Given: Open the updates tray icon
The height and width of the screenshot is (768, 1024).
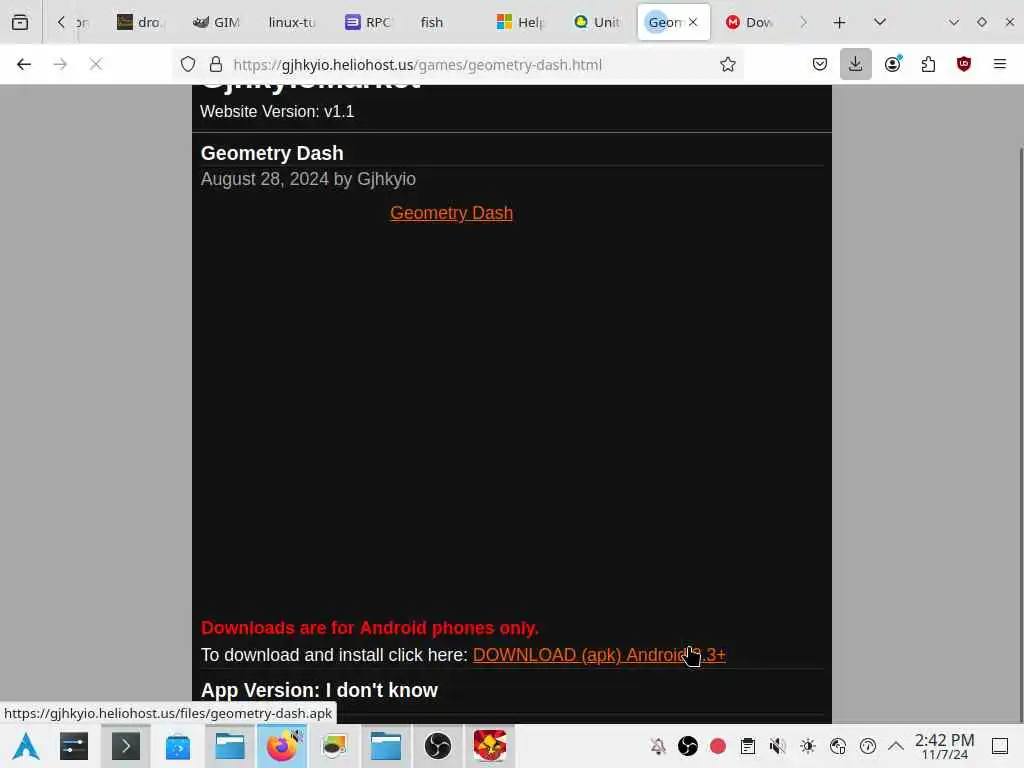Looking at the screenshot, I should 868,746.
